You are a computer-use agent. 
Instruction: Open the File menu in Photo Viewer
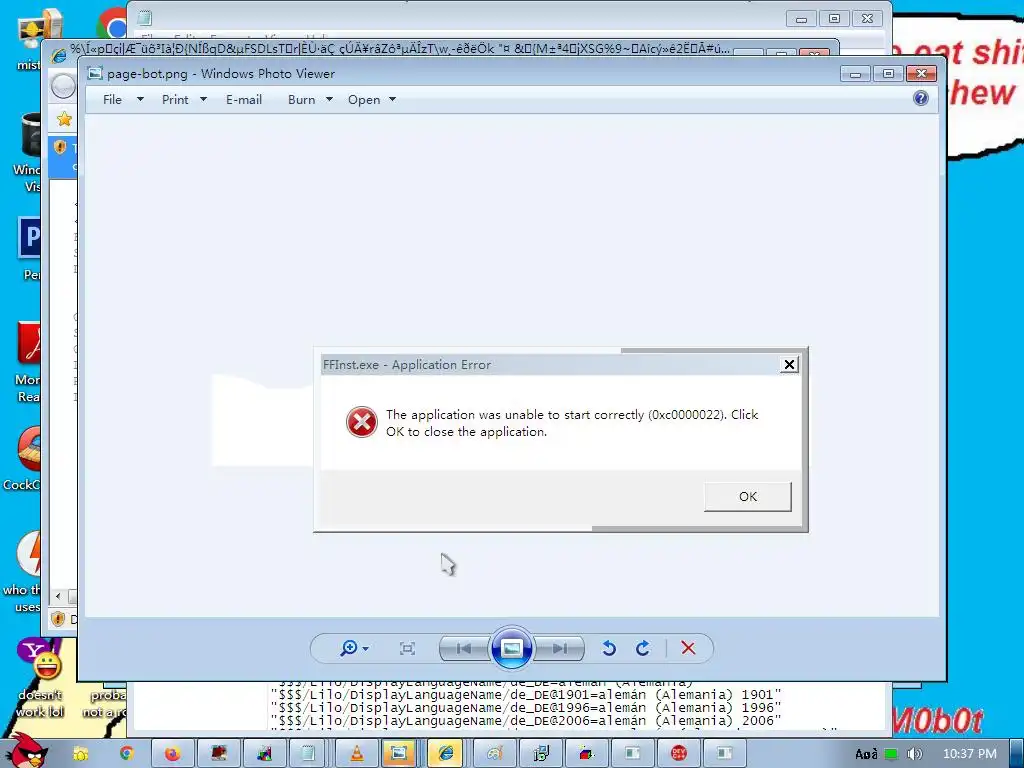coord(112,99)
